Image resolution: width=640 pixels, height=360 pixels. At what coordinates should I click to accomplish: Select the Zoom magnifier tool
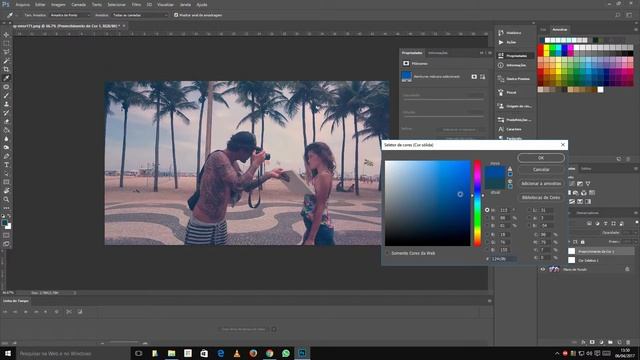(6, 199)
